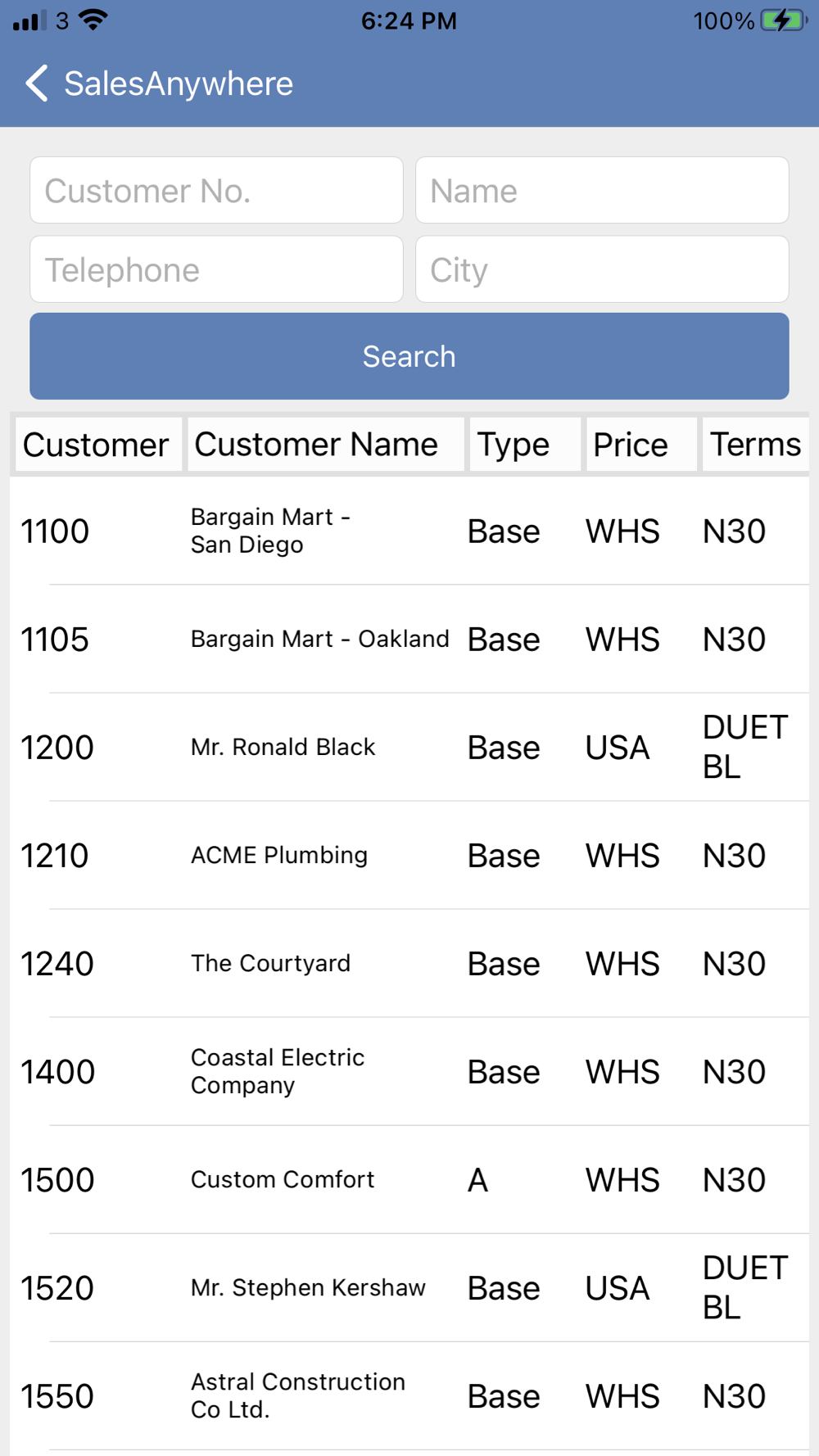The height and width of the screenshot is (1456, 819).
Task: Tap the Wi-Fi icon in status bar
Action: point(95,20)
